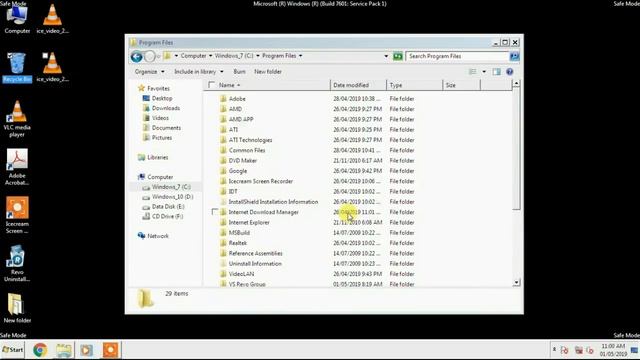Viewport: 640px width, 360px height.
Task: Open Windows Explorer from taskbar
Action: tap(64, 350)
